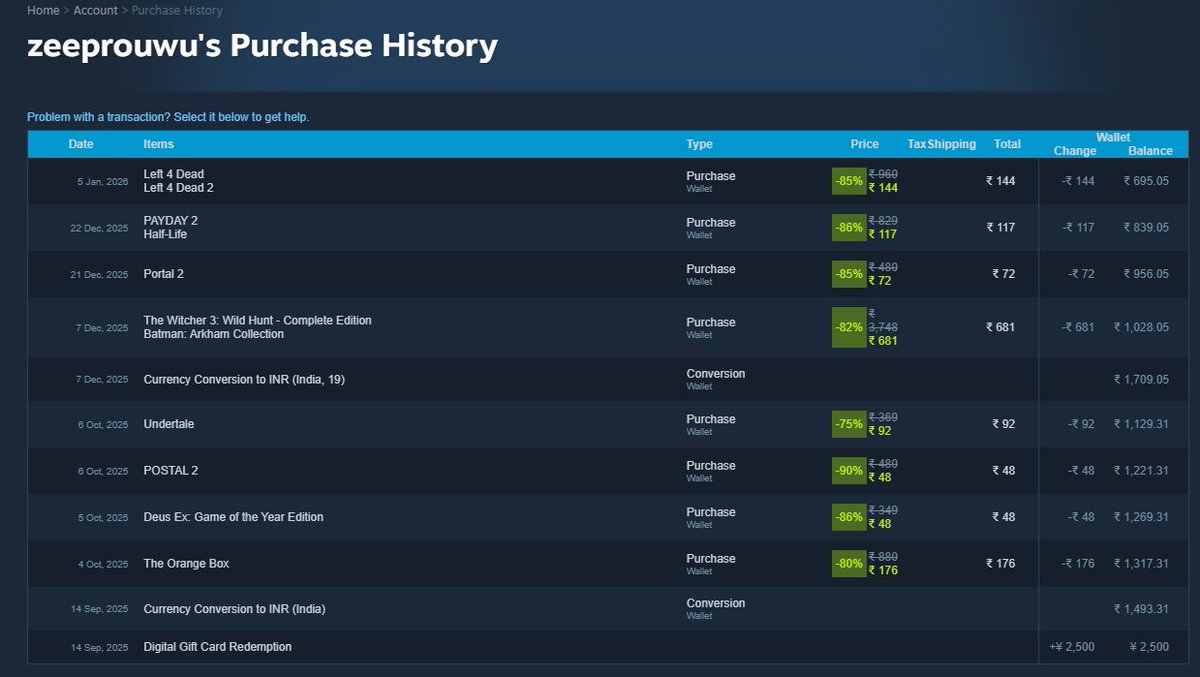Image resolution: width=1200 pixels, height=677 pixels.
Task: Select The Witcher 3: Wild Hunt - Complete Edition
Action: tap(257, 320)
